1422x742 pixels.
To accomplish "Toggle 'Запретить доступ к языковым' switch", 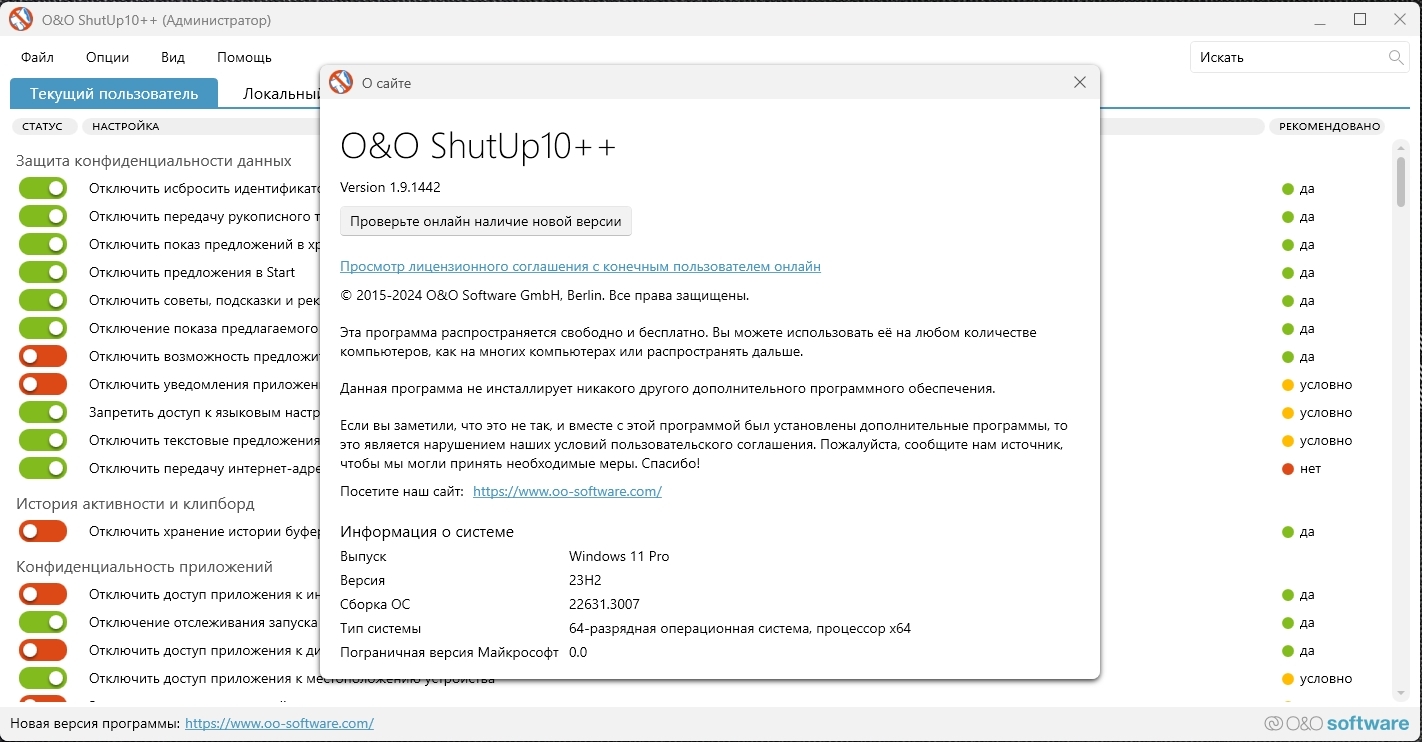I will (43, 412).
